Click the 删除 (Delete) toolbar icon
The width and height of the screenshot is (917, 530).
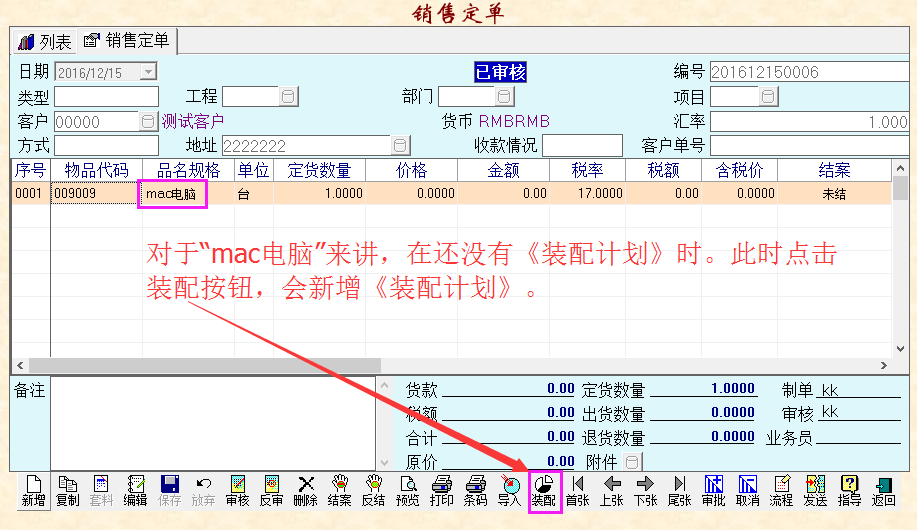click(305, 491)
